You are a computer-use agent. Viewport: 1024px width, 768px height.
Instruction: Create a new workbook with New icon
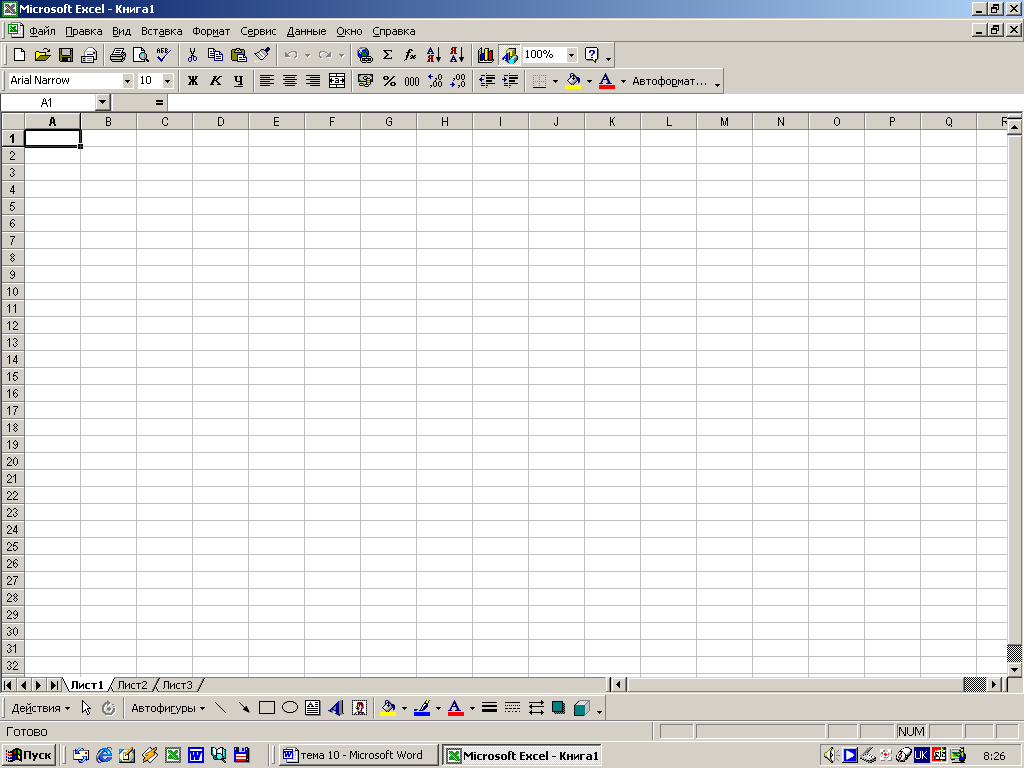pyautogui.click(x=20, y=55)
